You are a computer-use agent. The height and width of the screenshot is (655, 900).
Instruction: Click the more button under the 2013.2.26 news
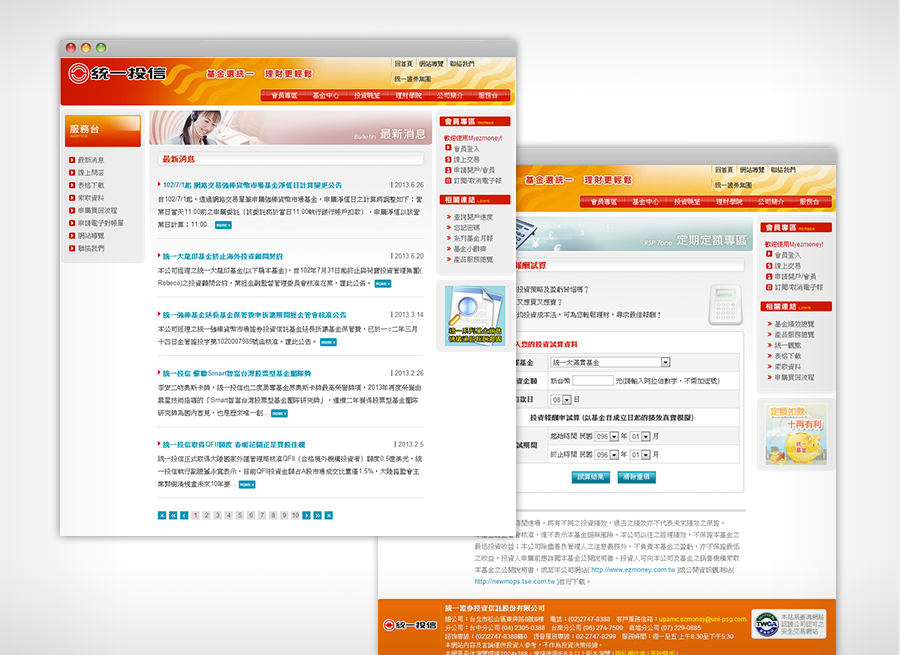tap(279, 413)
